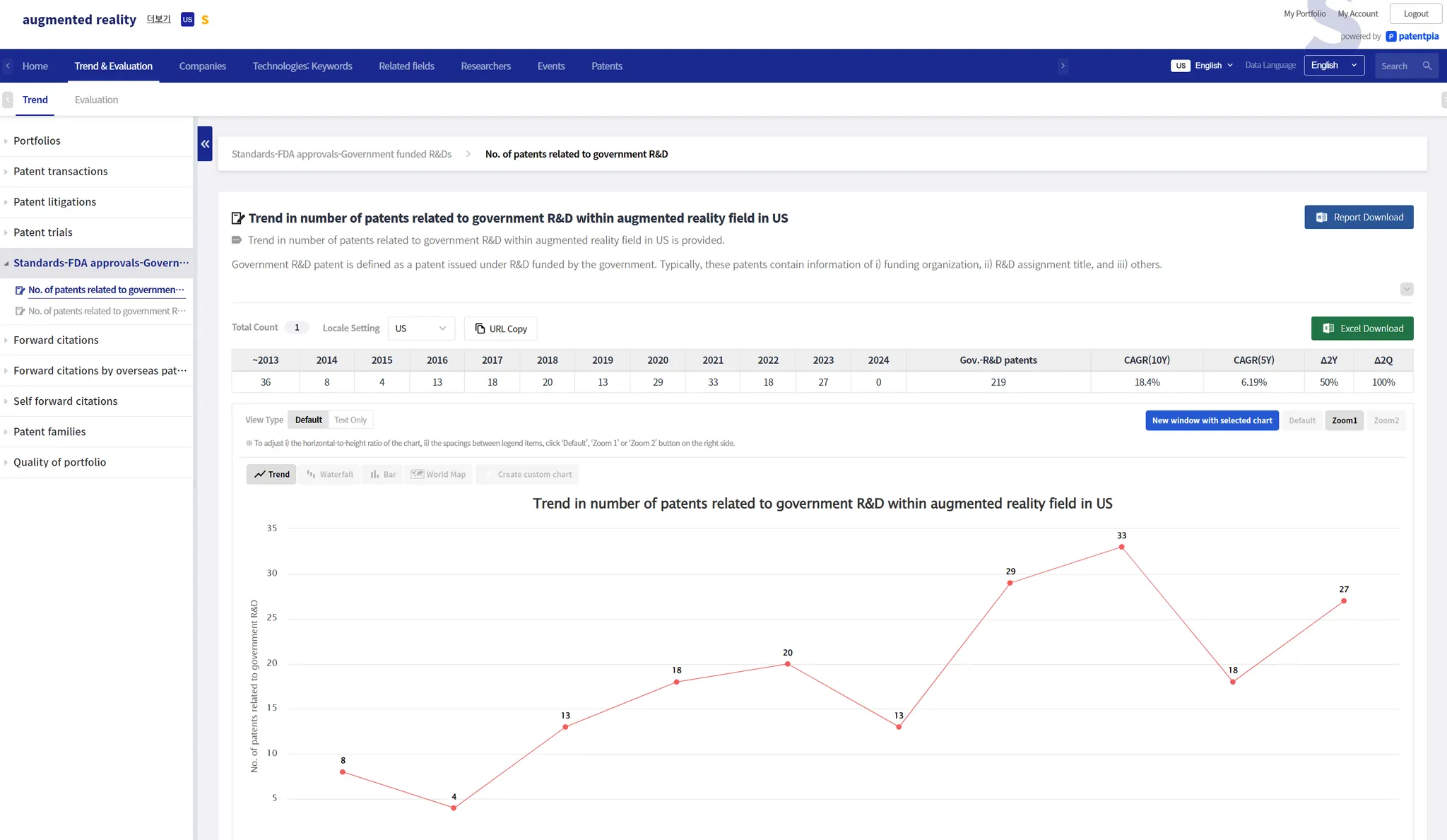Select the Bar chart type

pos(383,474)
